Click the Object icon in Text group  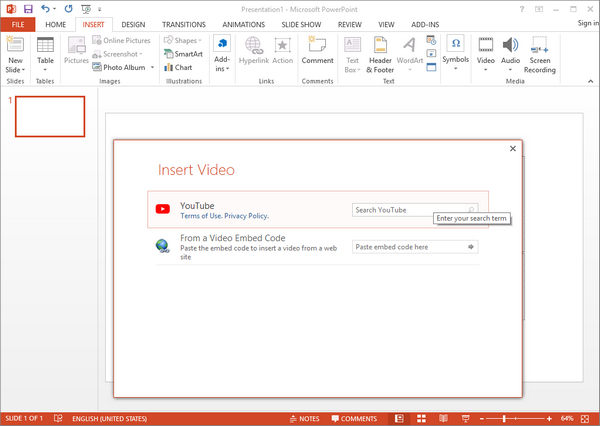point(431,67)
